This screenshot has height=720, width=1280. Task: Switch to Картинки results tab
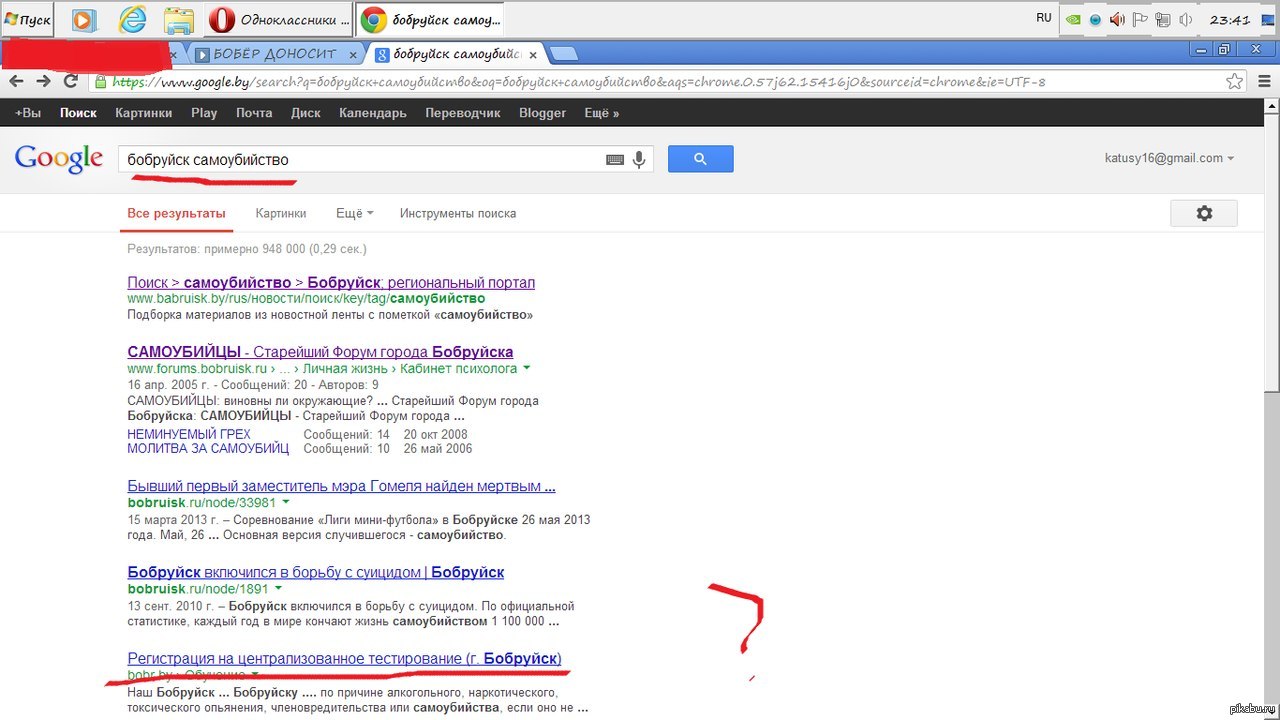[x=281, y=213]
